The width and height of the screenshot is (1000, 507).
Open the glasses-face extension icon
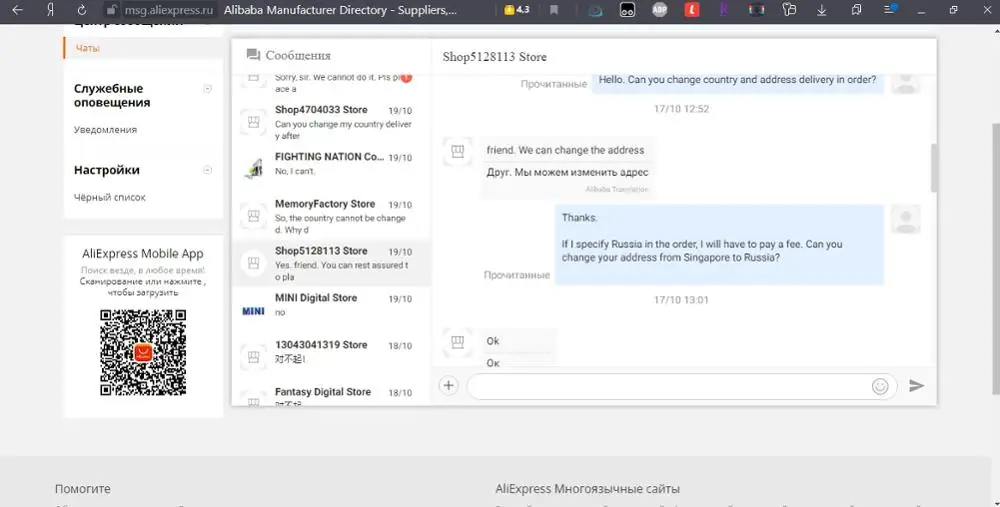628,10
